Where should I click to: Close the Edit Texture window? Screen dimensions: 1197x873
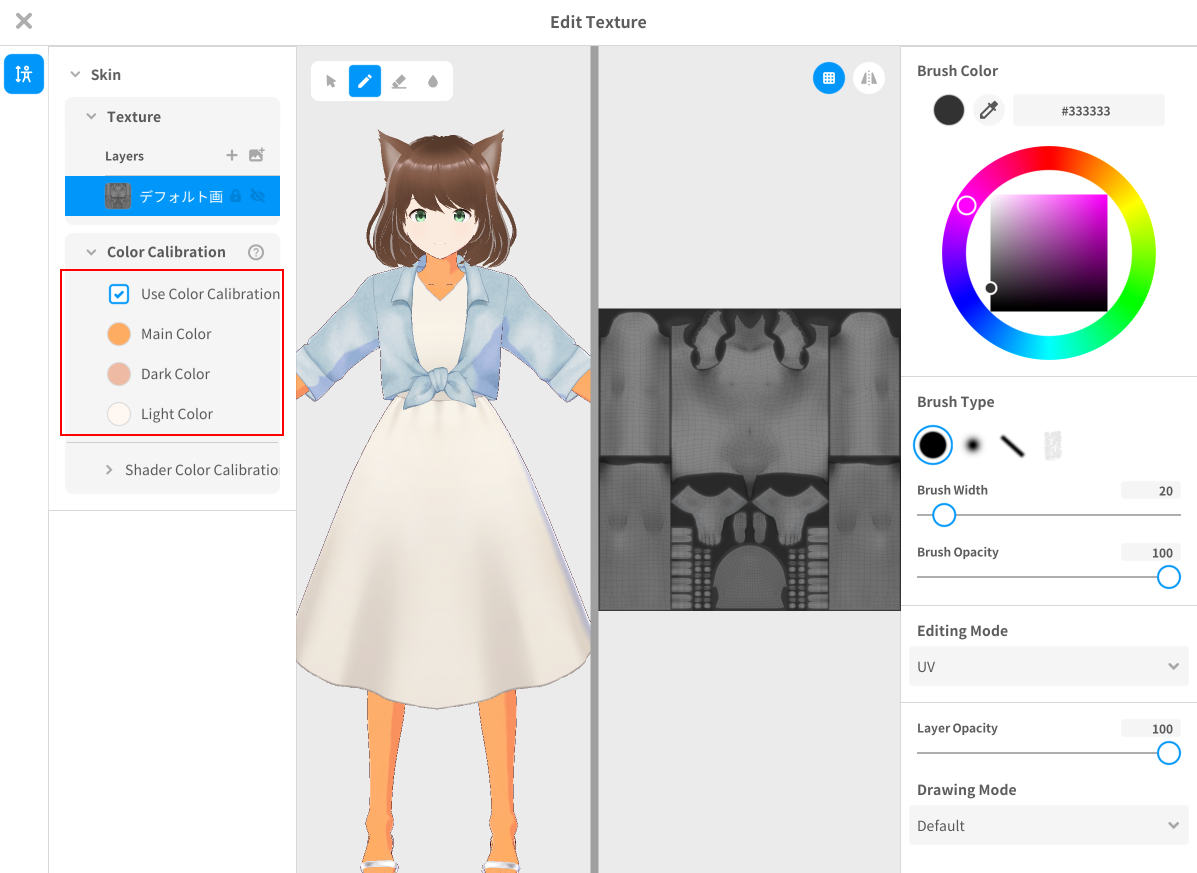(x=24, y=21)
